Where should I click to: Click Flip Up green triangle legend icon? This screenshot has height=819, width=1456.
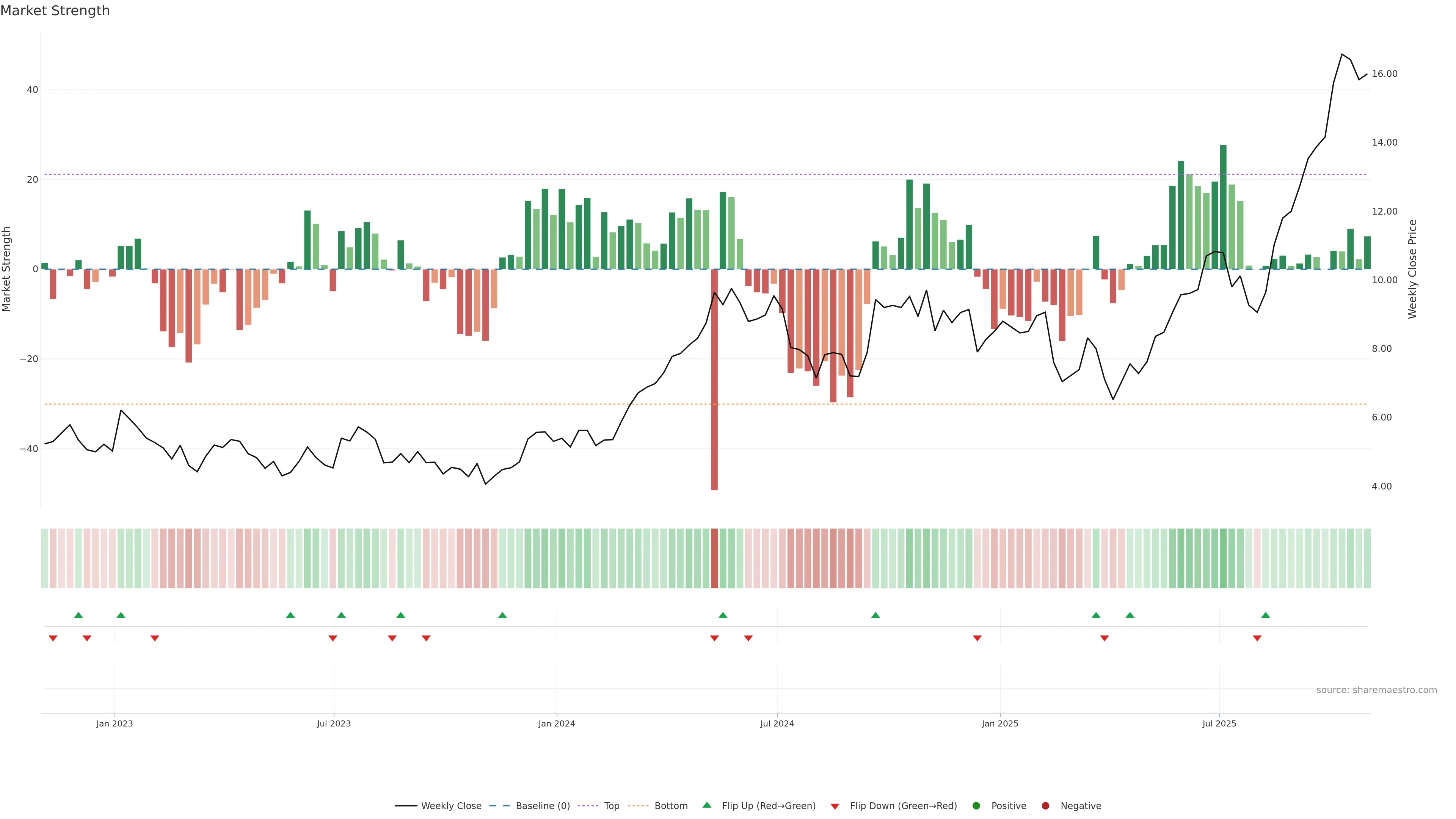[706, 805]
